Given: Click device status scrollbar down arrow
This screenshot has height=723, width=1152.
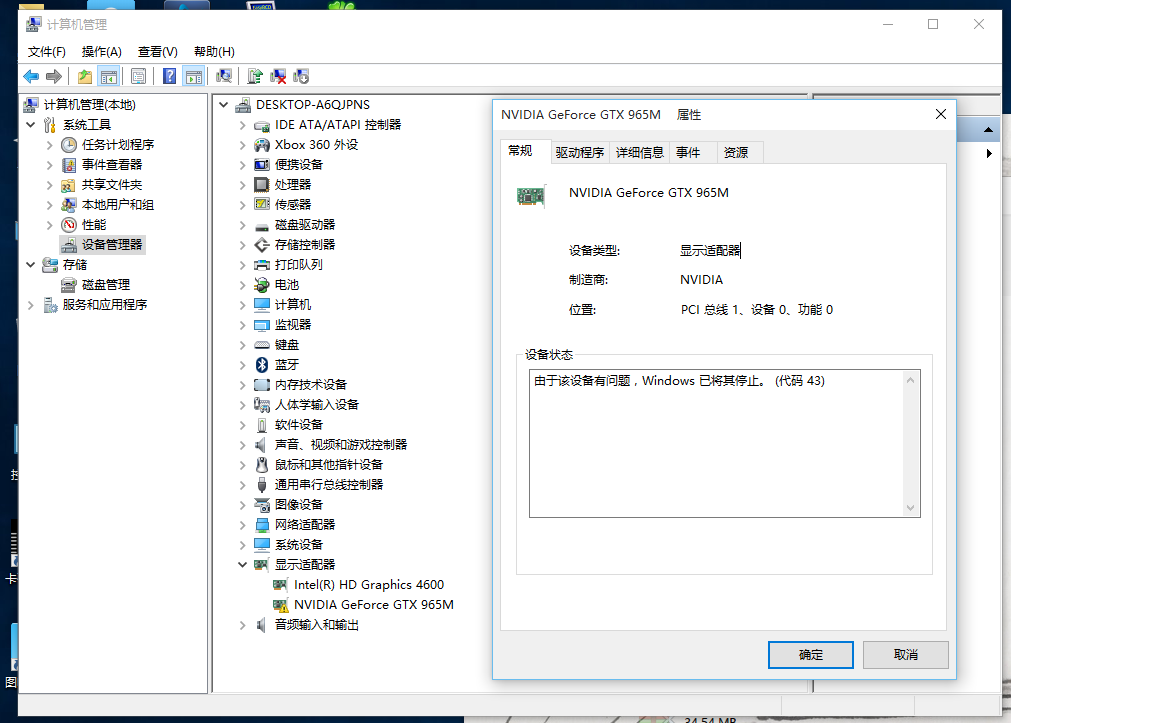Looking at the screenshot, I should pos(911,508).
